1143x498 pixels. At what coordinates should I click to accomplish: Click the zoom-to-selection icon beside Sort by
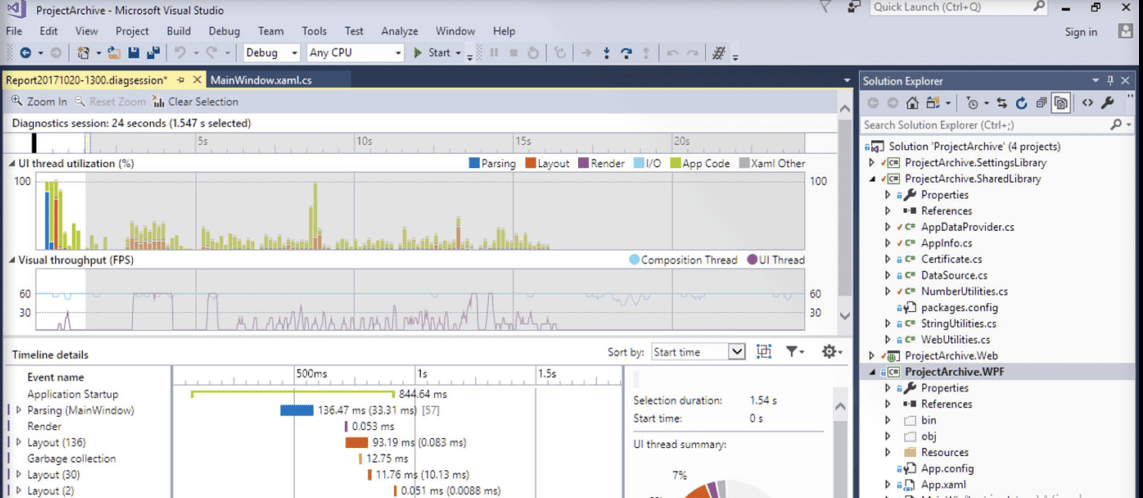(x=763, y=351)
